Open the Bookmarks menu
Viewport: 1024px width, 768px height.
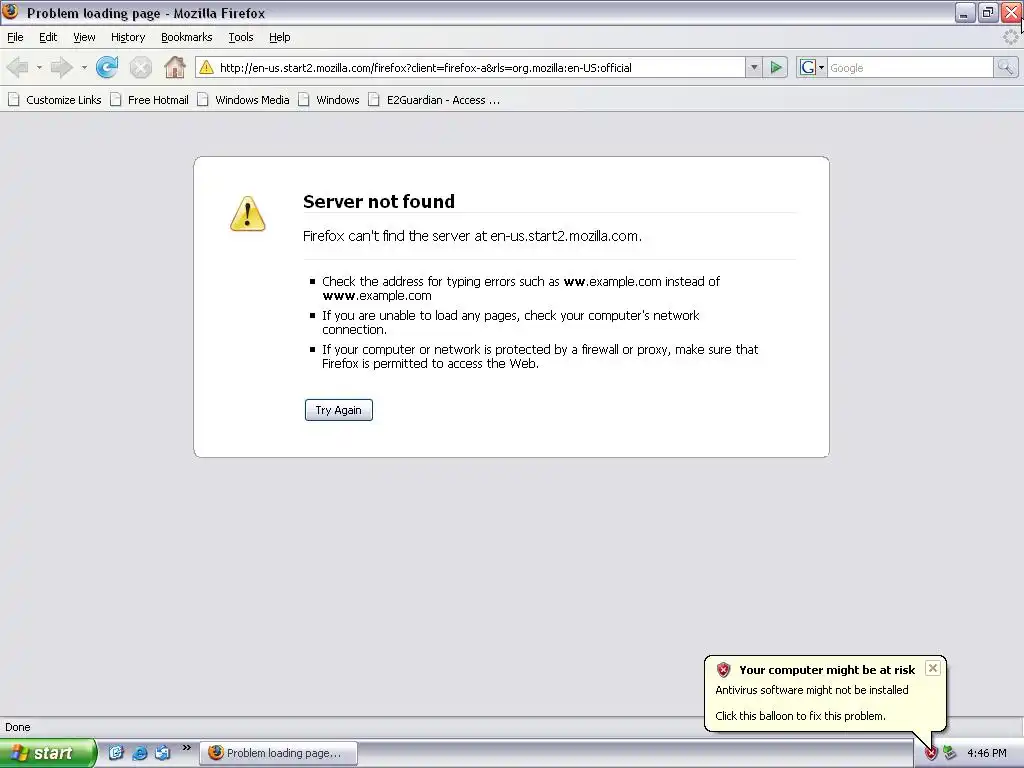point(187,37)
